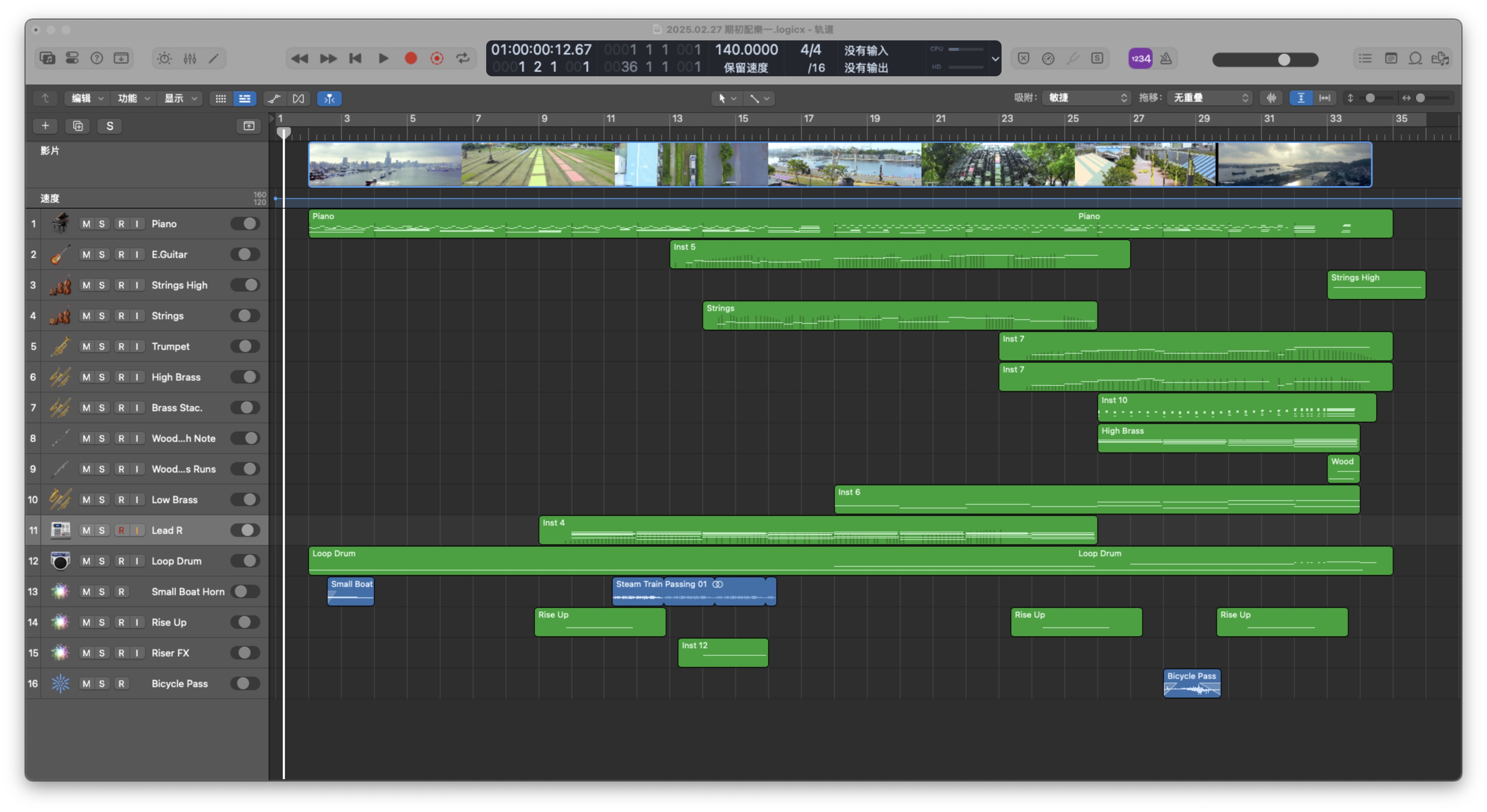The width and height of the screenshot is (1487, 812).
Task: Toggle the Strings High track on/off switch
Action: point(245,284)
